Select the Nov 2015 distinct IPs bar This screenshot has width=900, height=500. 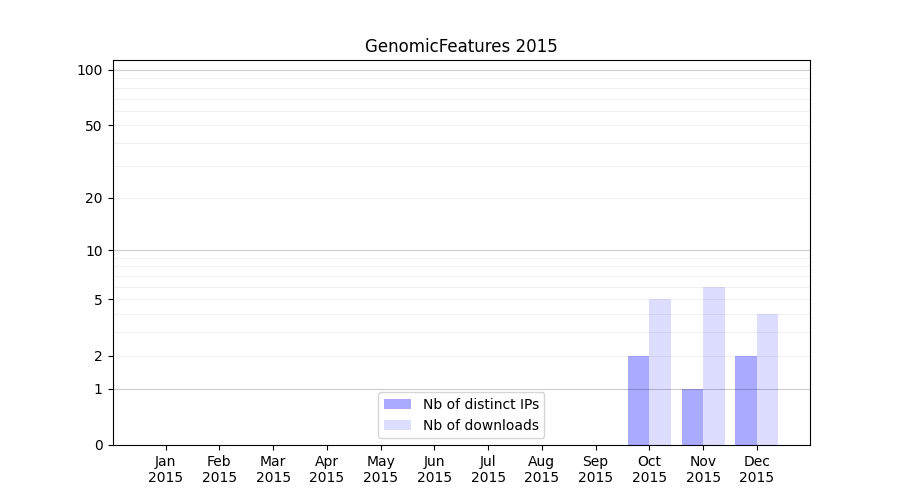point(692,417)
